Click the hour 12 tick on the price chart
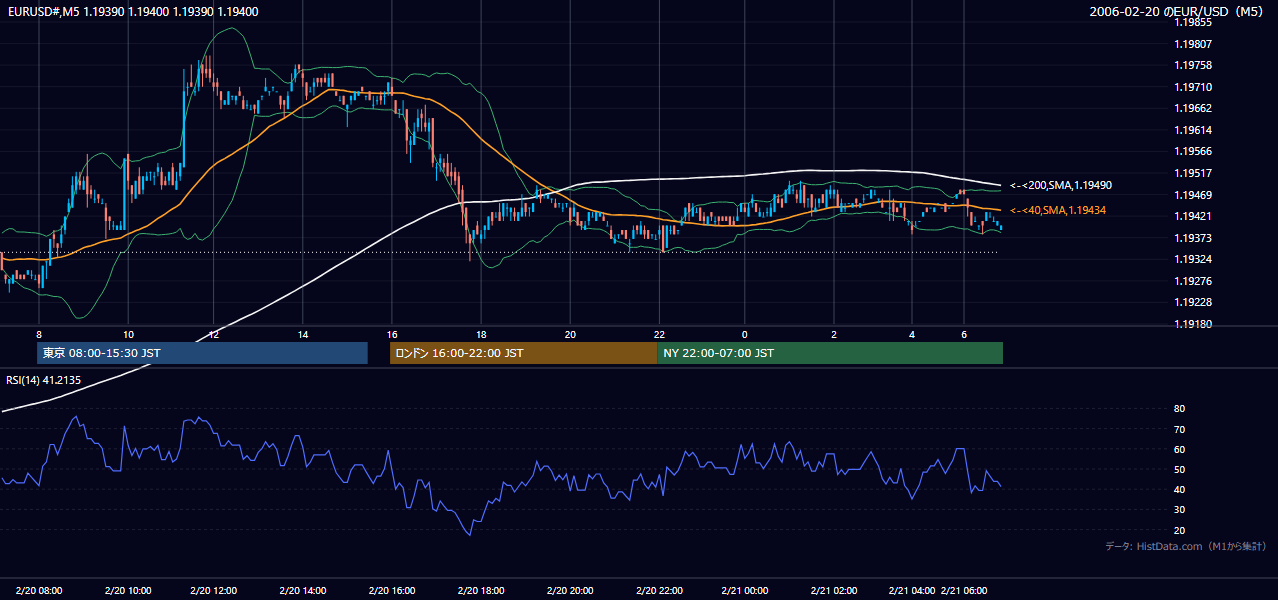The image size is (1278, 600). [213, 334]
